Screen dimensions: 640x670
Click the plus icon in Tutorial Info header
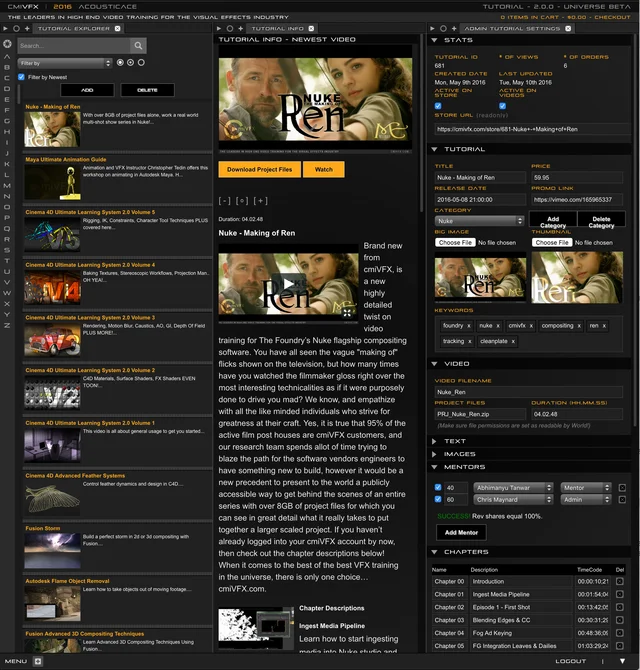pyautogui.click(x=241, y=29)
